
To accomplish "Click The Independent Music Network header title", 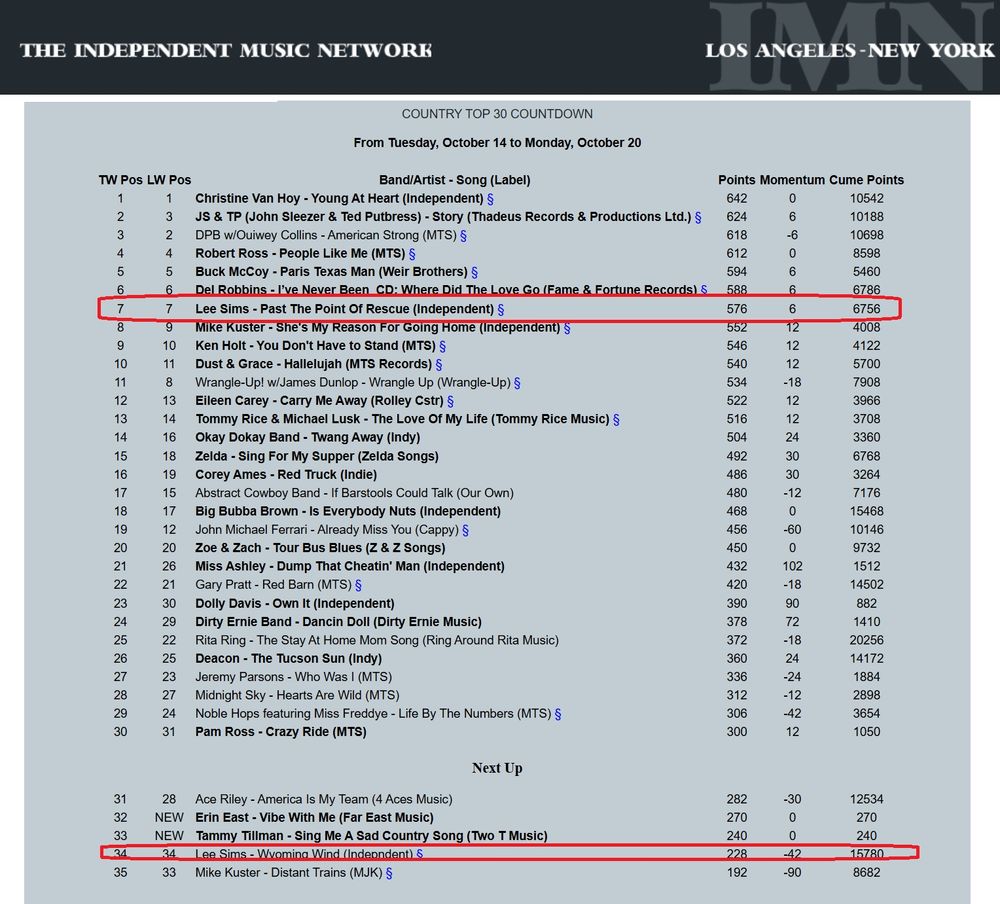I will [226, 50].
